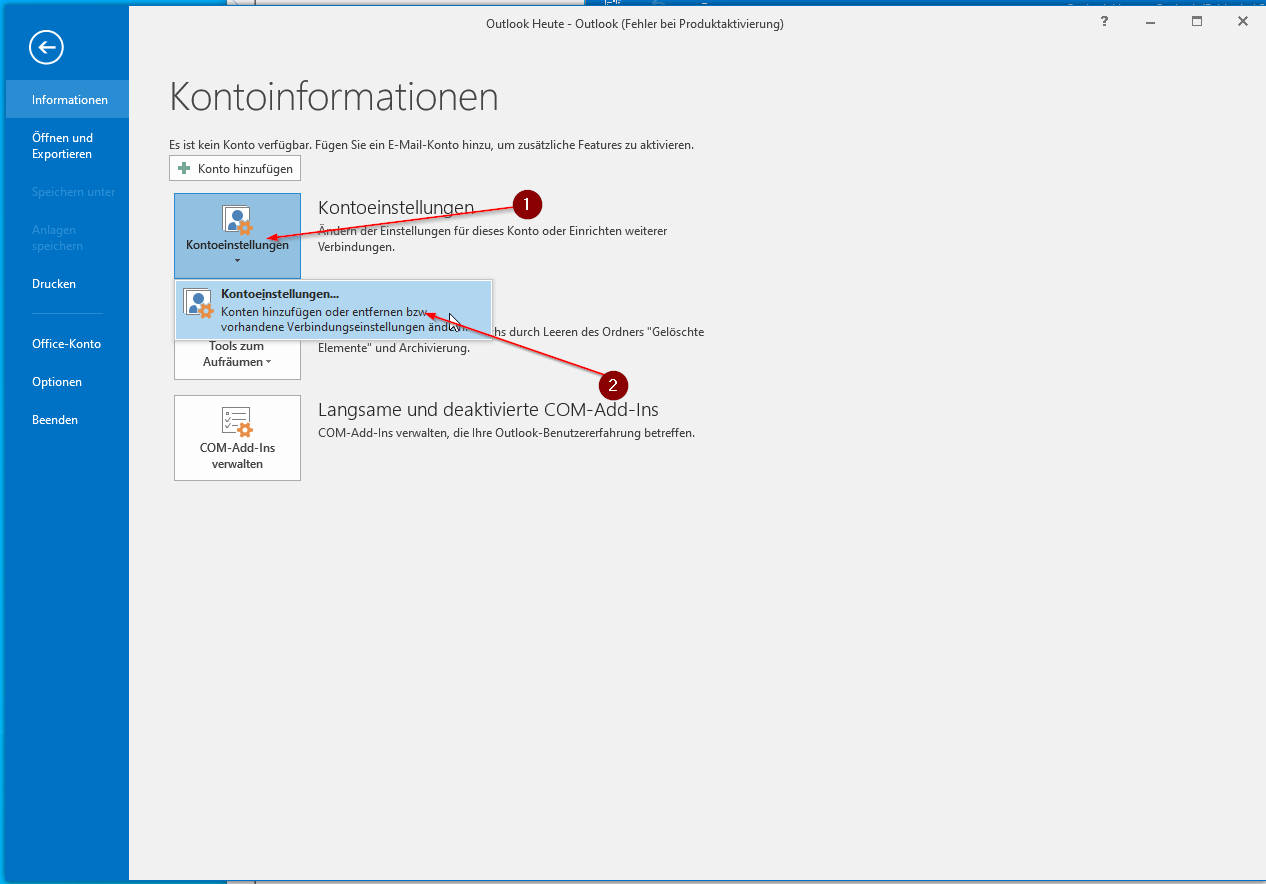The width and height of the screenshot is (1266, 884).
Task: Click the COM-Add-Ins verwalten checklist icon
Action: (237, 421)
